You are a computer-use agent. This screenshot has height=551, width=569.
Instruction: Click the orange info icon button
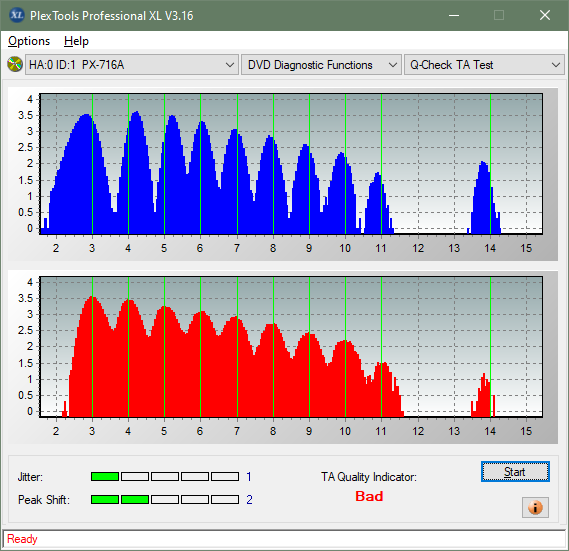point(535,507)
